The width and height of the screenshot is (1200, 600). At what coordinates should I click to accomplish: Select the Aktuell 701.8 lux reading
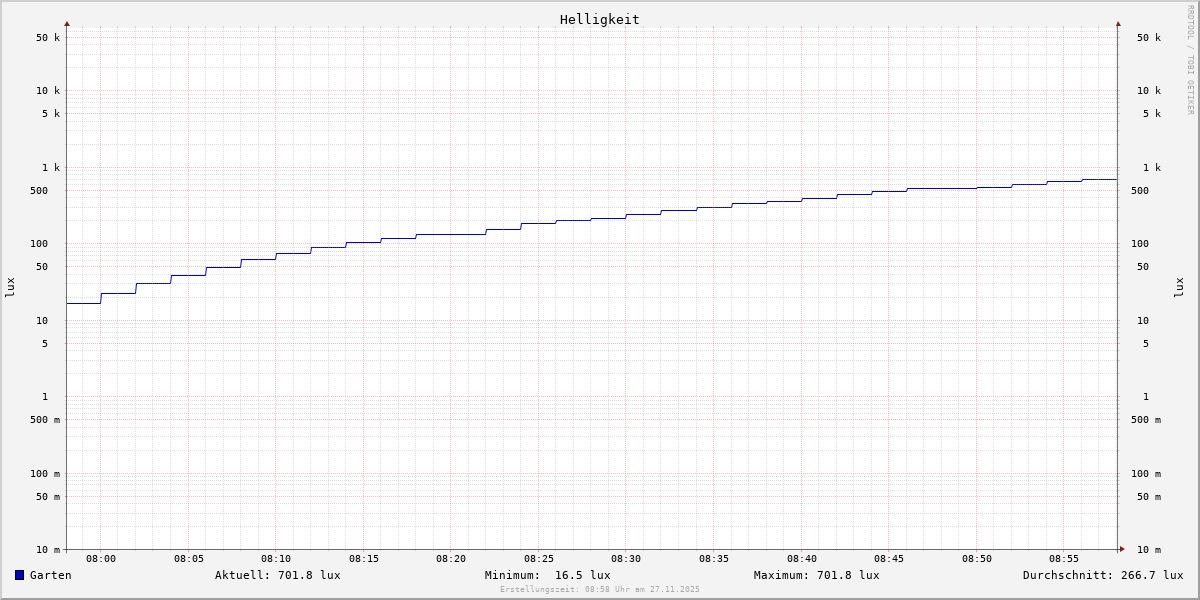coord(277,575)
